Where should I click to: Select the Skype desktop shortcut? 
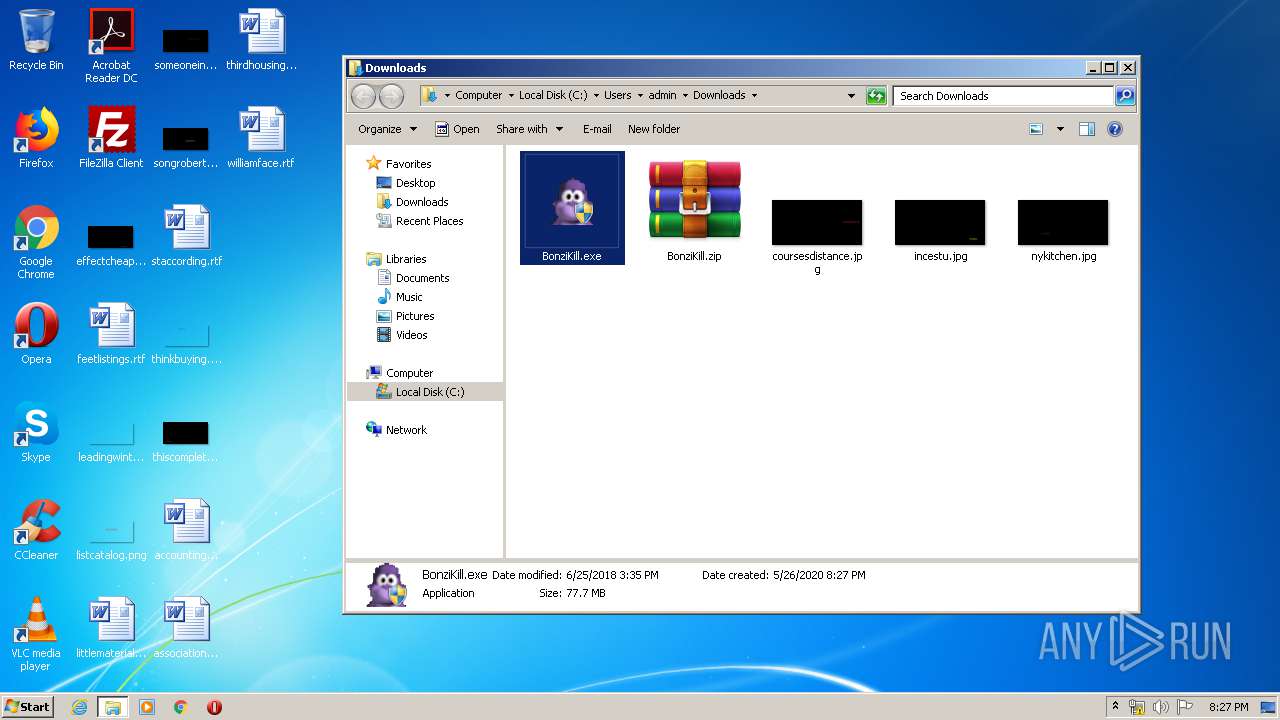[x=36, y=432]
